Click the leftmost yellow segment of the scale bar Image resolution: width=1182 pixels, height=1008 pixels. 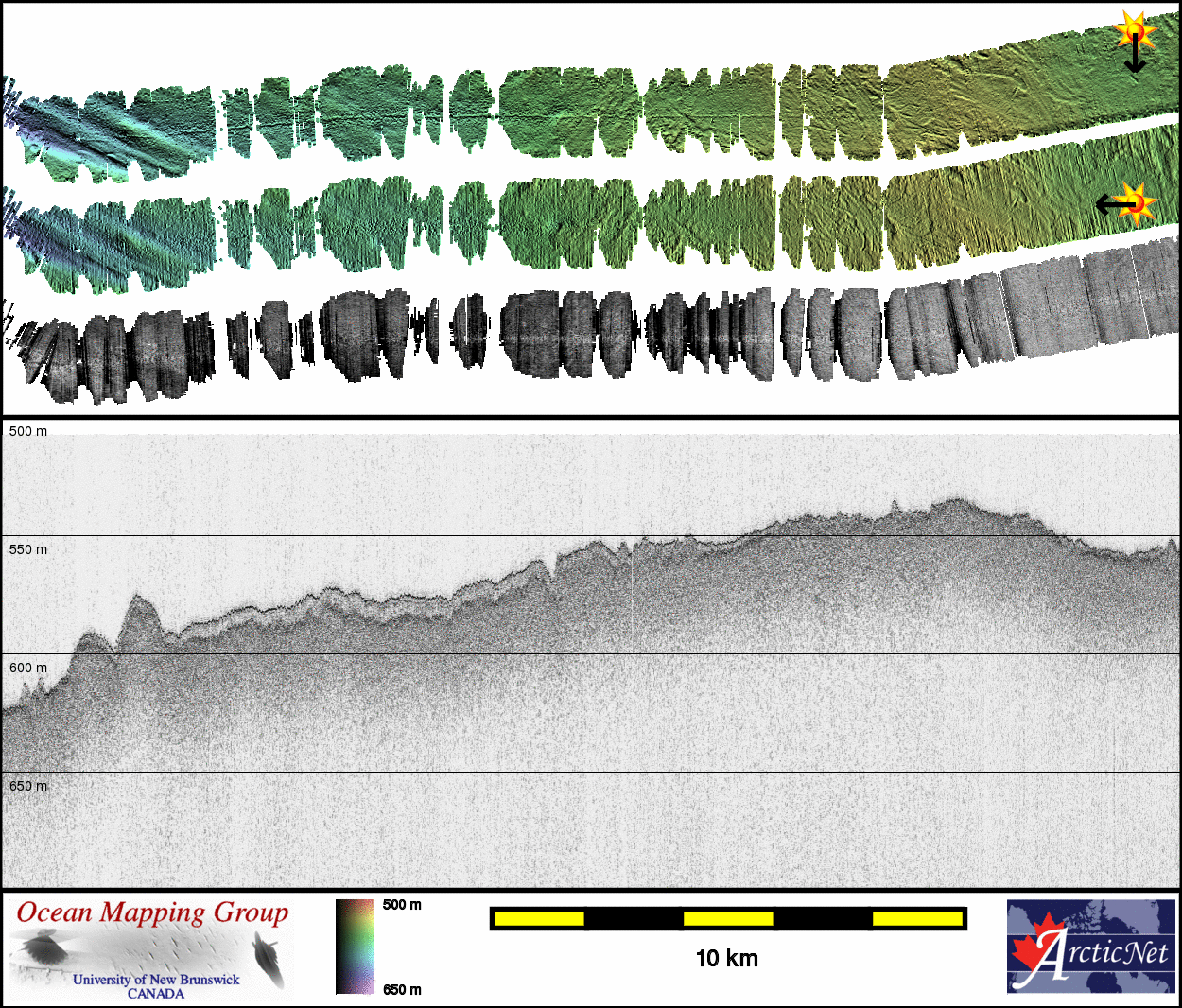[x=539, y=918]
